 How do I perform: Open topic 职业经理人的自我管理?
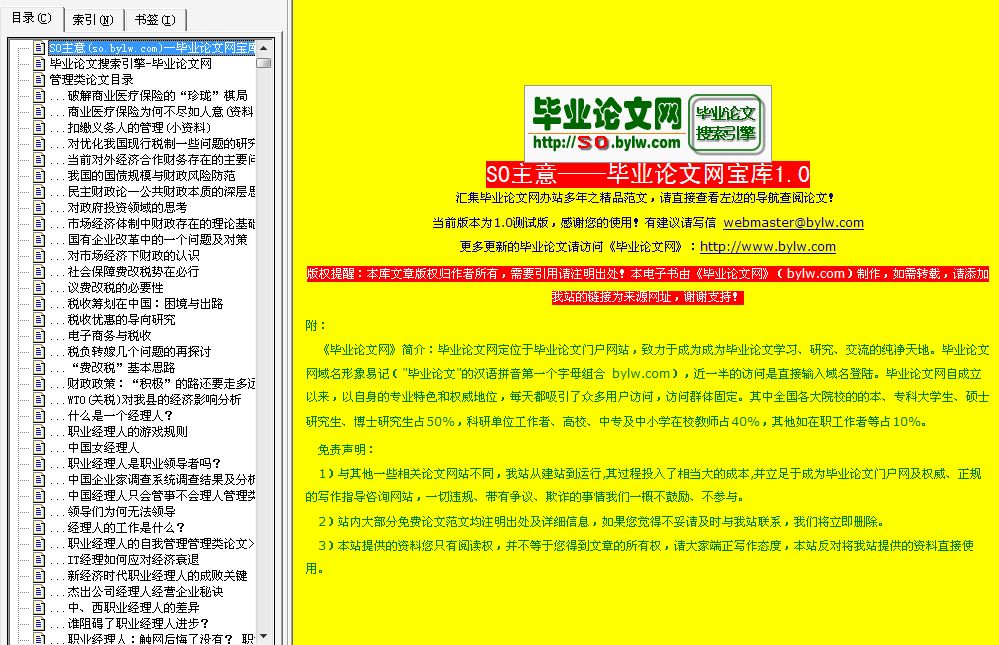click(152, 544)
